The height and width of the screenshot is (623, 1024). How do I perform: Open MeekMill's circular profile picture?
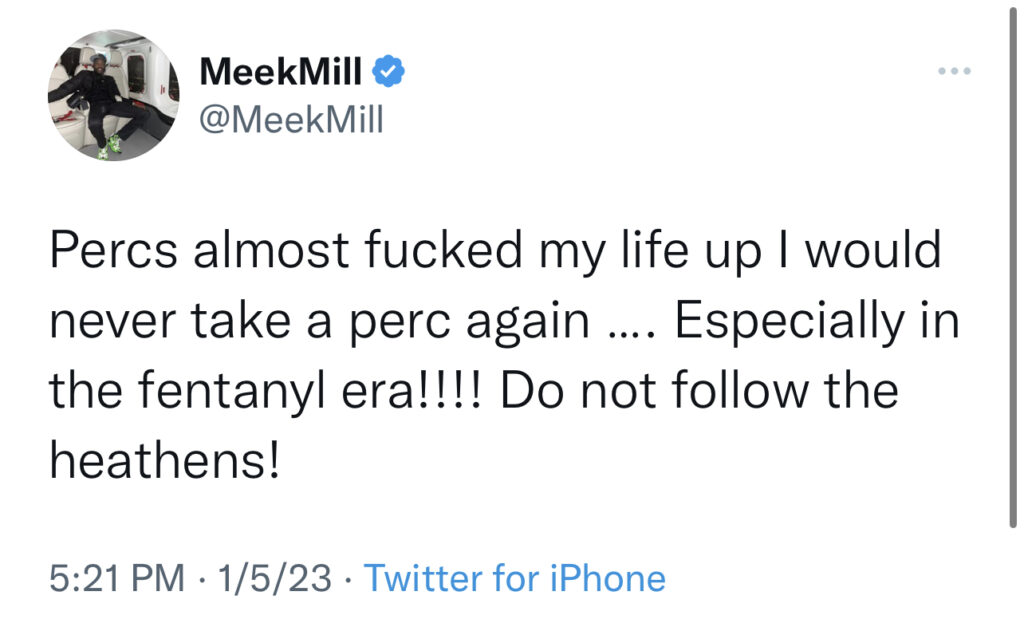[x=114, y=95]
